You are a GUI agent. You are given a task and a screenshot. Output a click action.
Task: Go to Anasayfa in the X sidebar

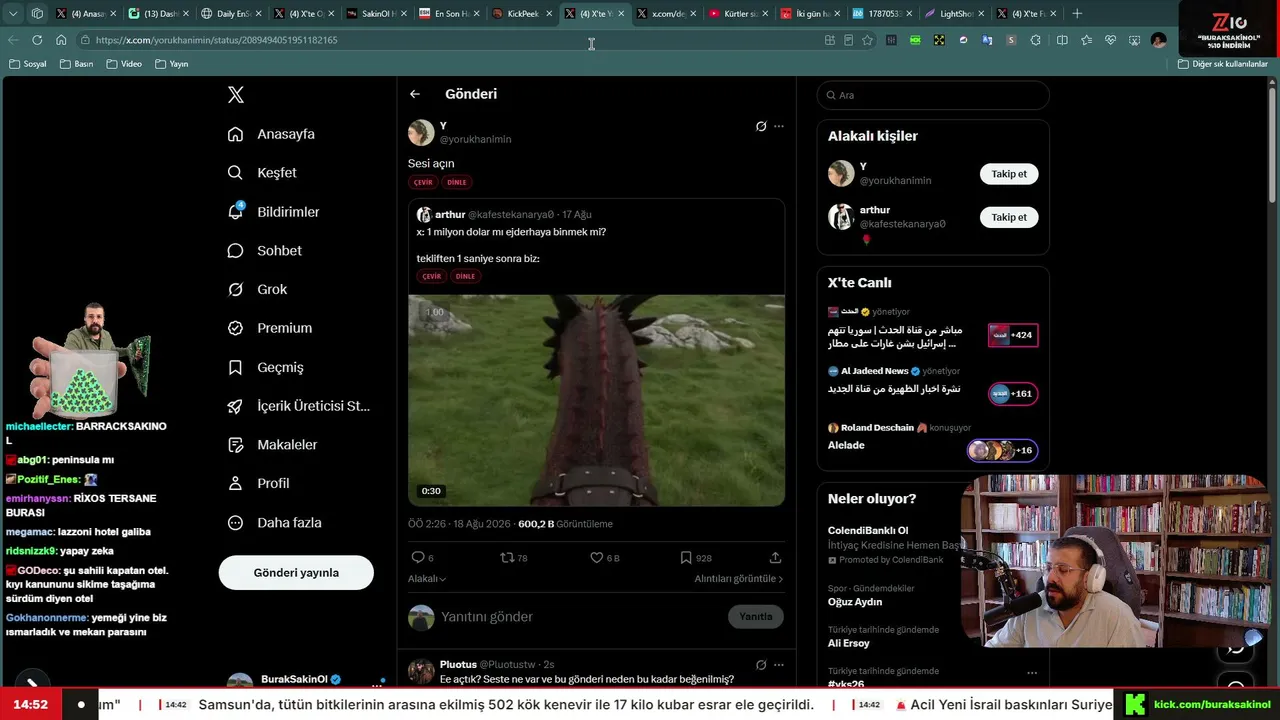(271, 134)
